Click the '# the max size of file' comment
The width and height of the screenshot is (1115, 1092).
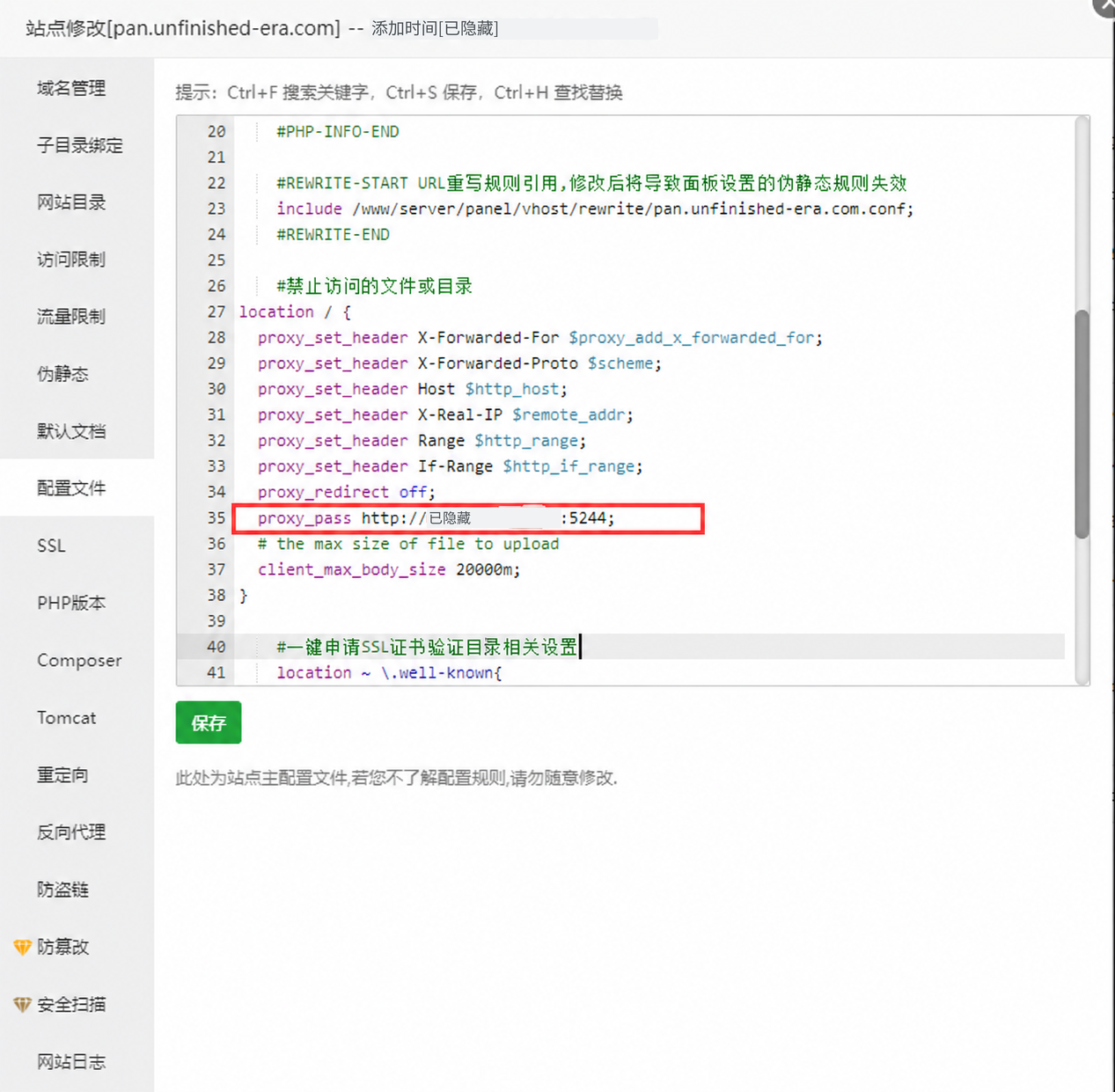click(x=408, y=544)
